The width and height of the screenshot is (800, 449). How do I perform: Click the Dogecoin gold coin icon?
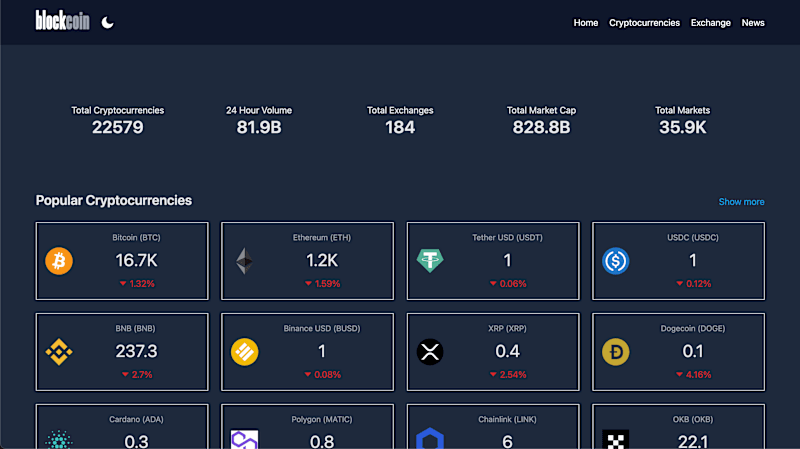pos(615,352)
